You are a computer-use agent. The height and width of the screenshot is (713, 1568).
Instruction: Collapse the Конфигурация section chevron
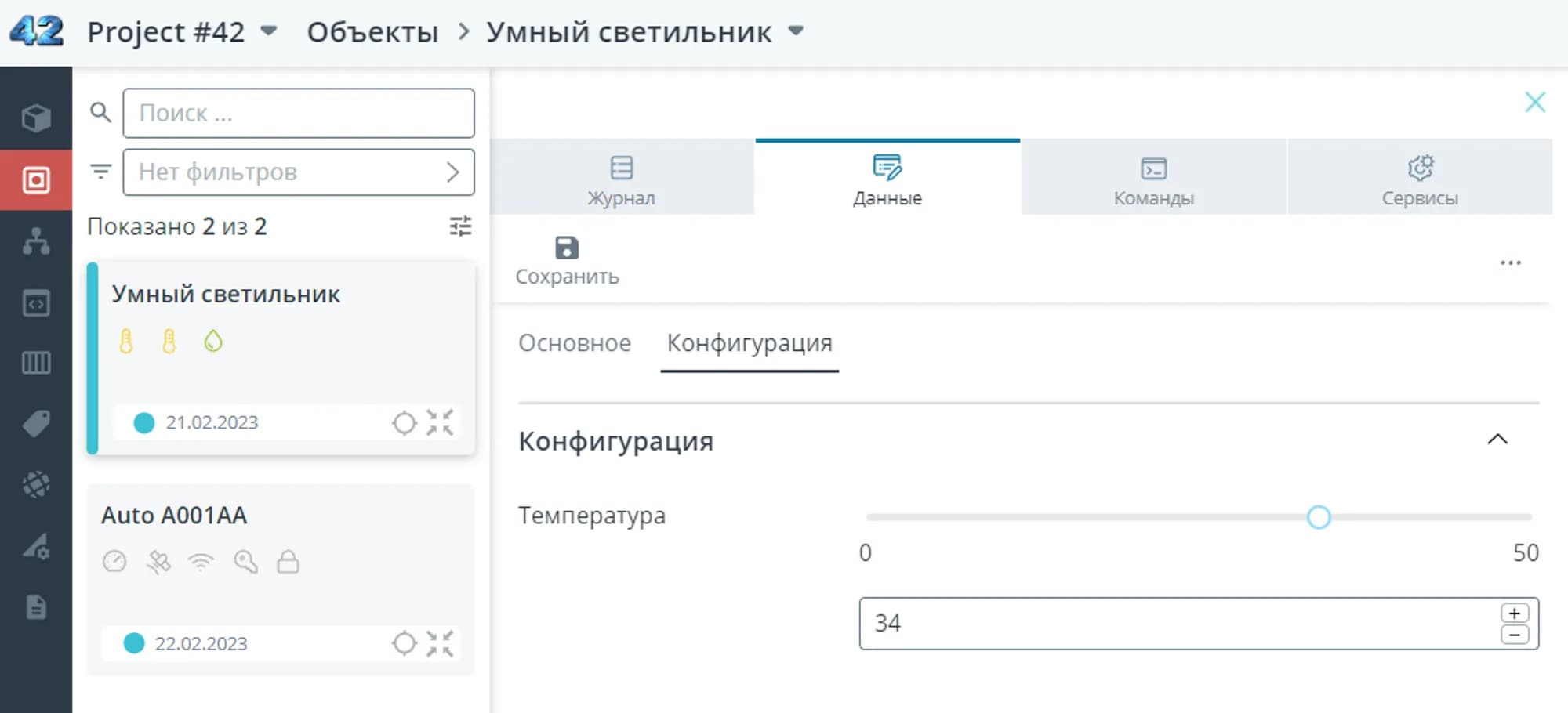point(1497,440)
